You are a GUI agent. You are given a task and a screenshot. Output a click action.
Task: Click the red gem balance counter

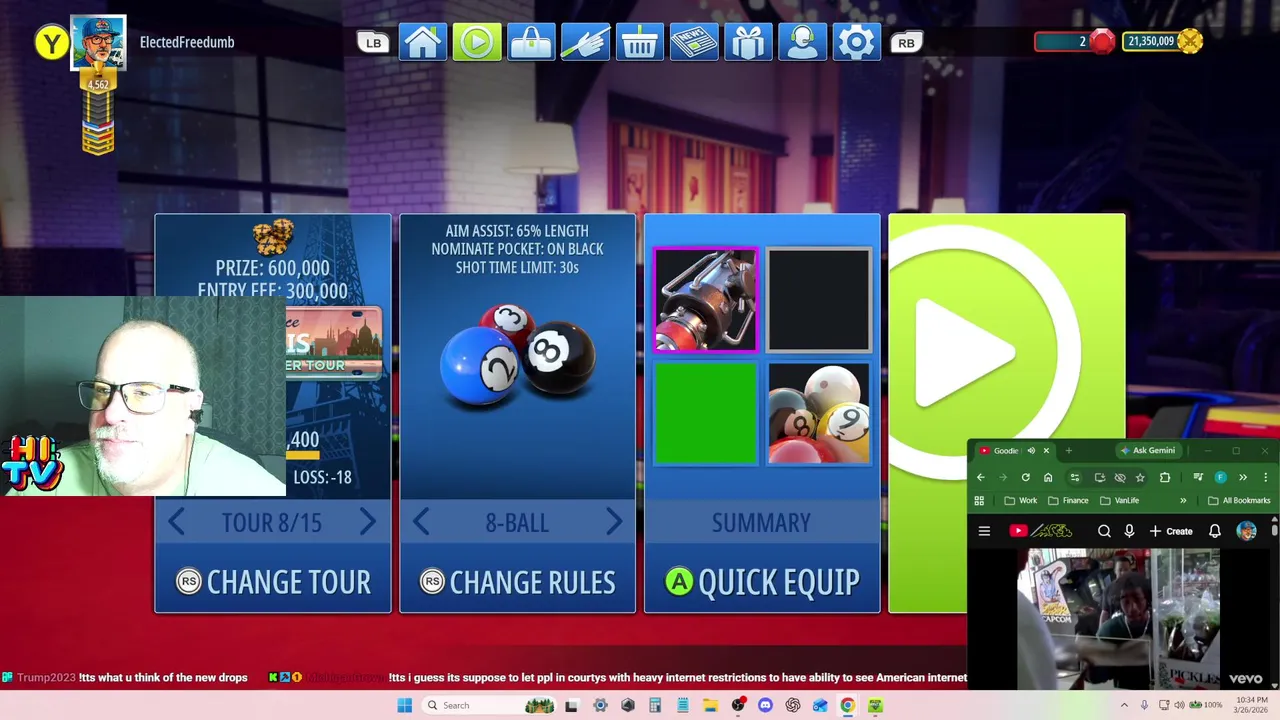[x=1075, y=41]
